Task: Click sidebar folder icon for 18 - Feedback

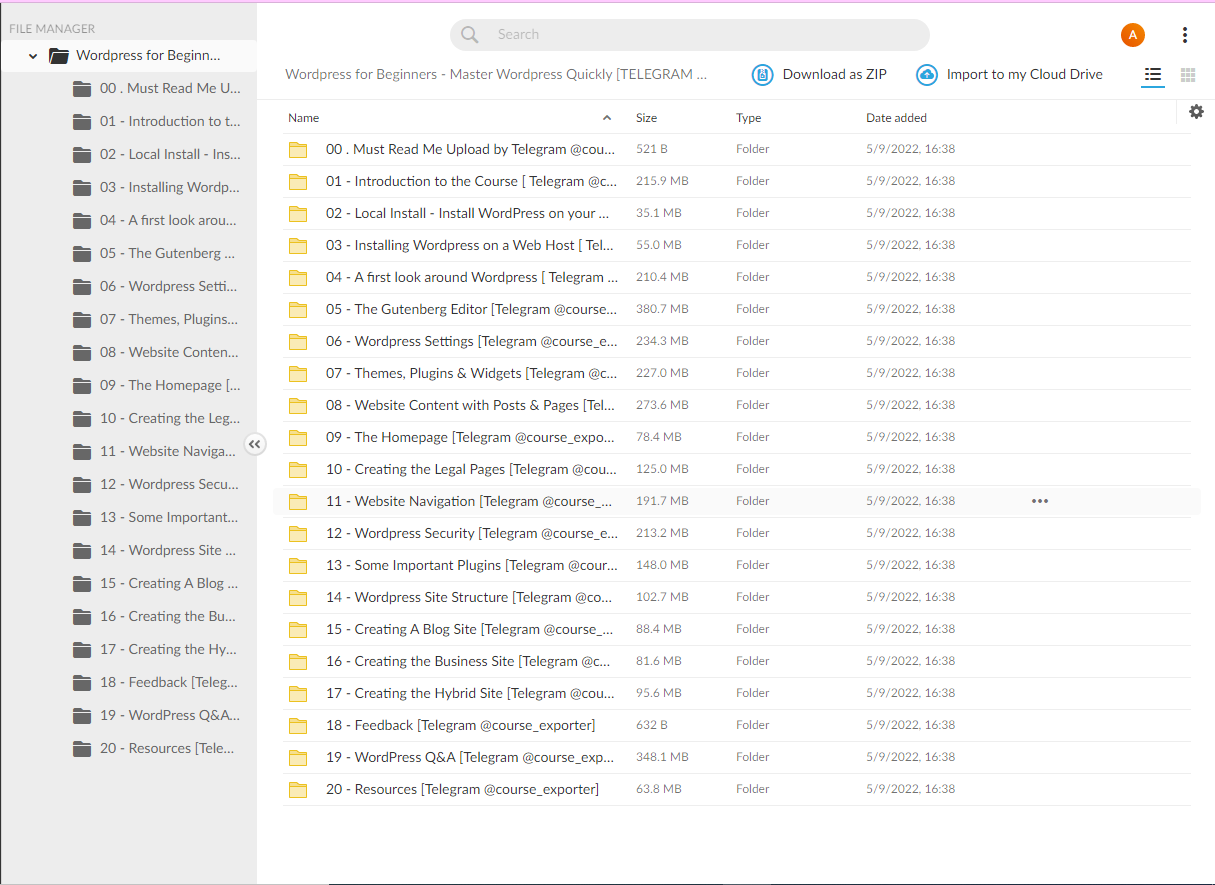Action: (x=82, y=683)
